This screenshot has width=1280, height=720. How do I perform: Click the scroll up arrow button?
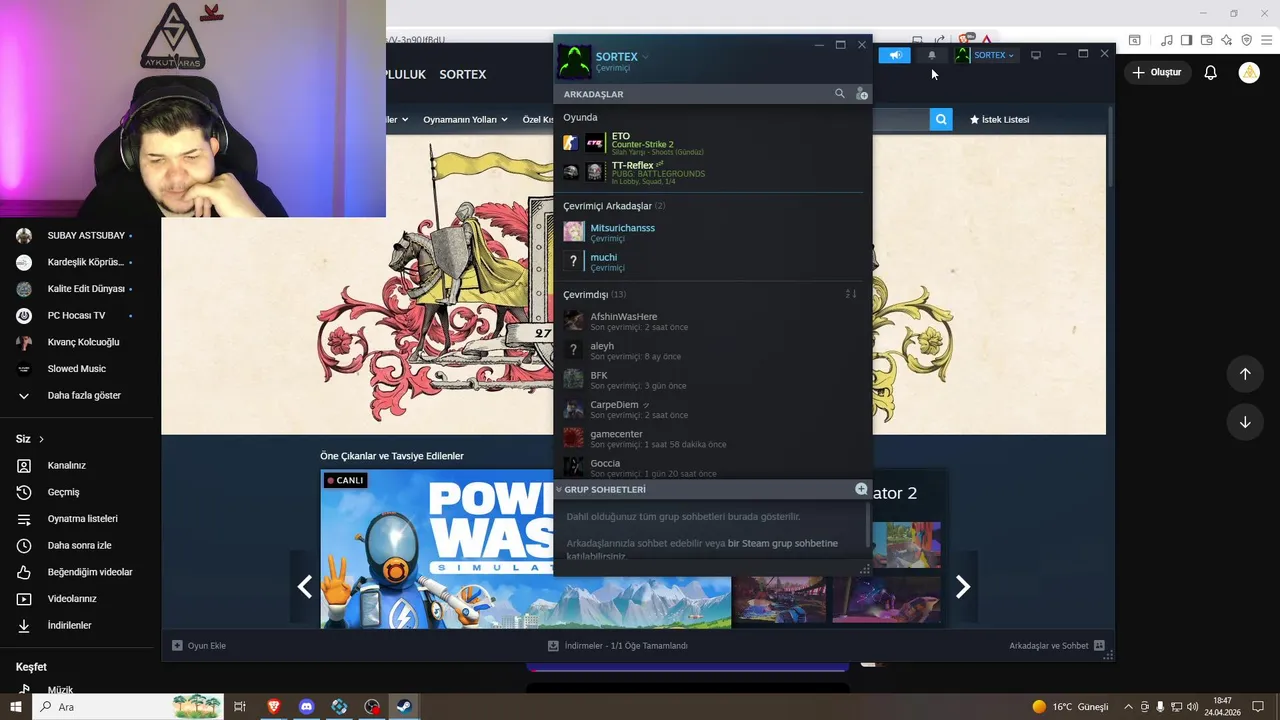1245,374
